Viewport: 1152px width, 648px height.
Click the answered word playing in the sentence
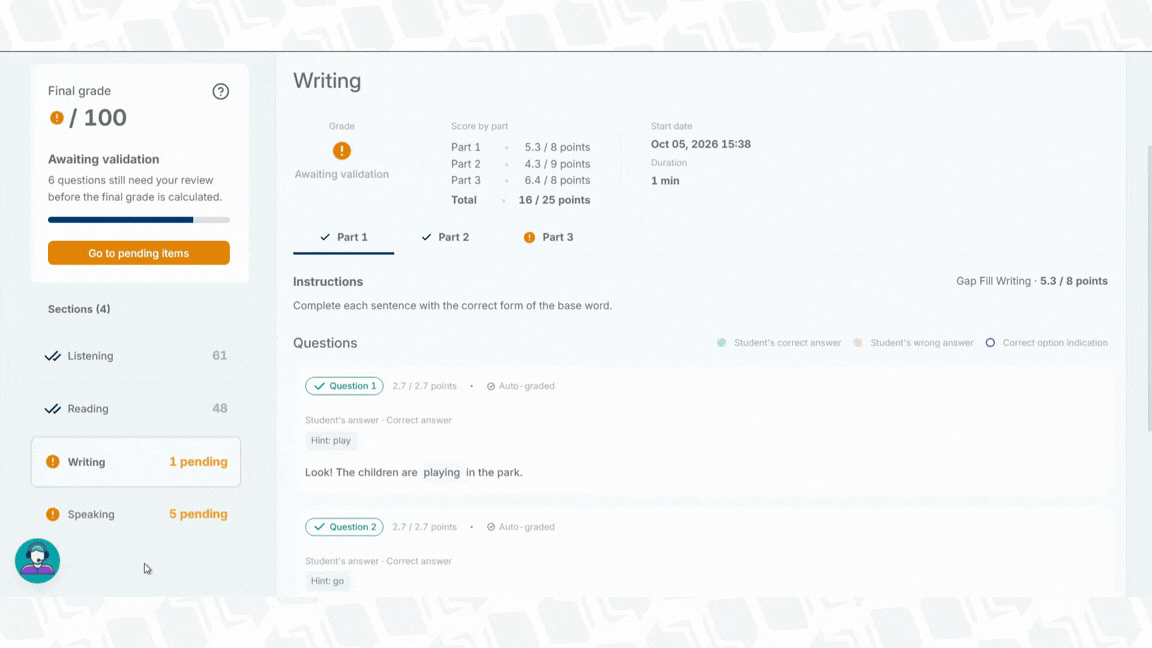[442, 472]
